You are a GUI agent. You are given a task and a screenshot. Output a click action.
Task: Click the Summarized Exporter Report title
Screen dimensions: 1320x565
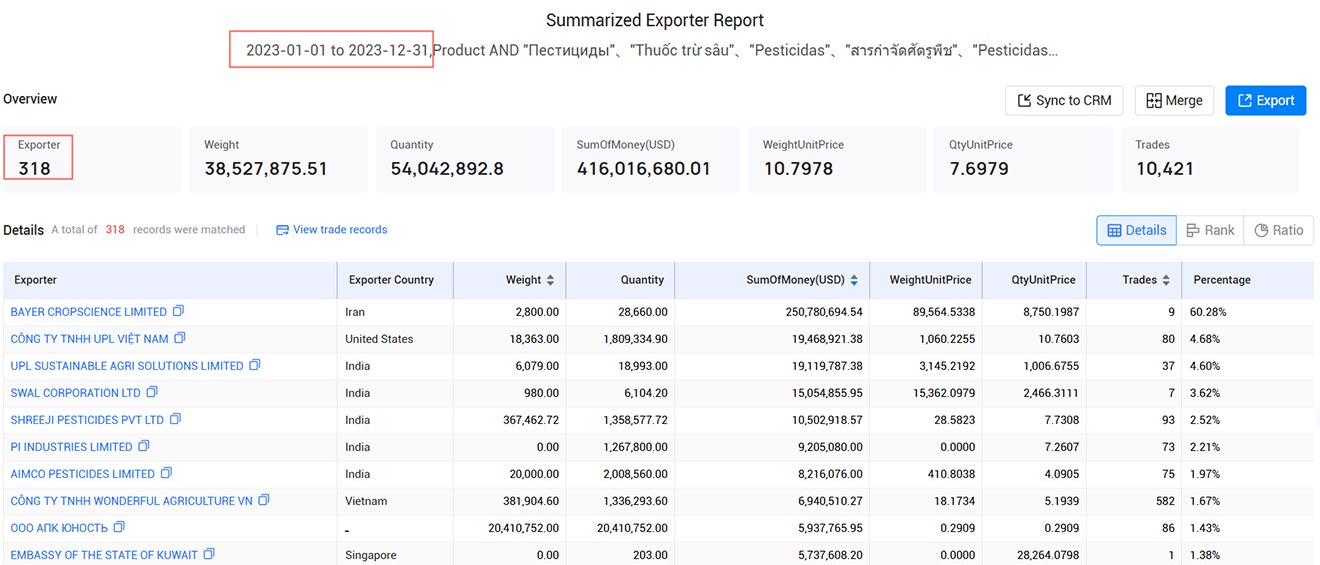click(x=655, y=20)
